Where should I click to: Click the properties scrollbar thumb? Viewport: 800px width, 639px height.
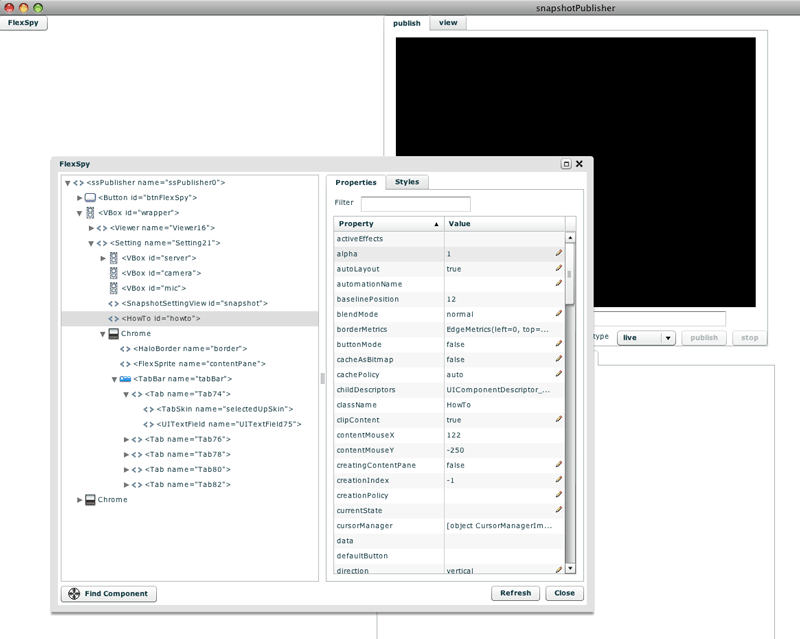[x=570, y=274]
